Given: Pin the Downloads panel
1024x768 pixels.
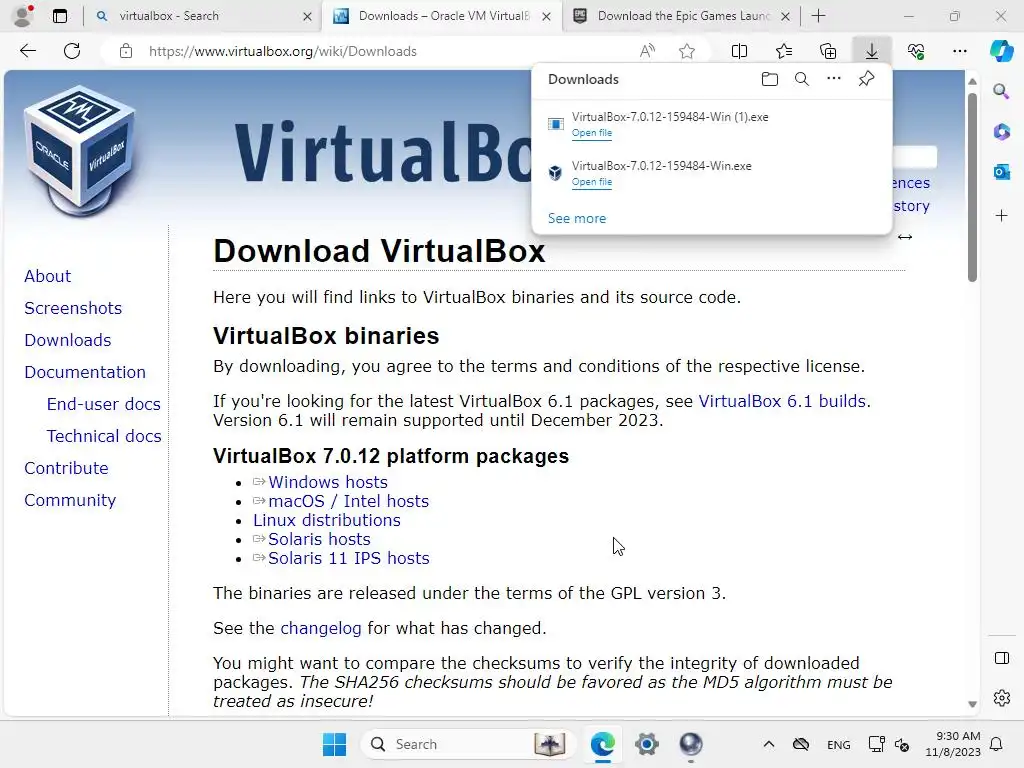Looking at the screenshot, I should tap(866, 79).
